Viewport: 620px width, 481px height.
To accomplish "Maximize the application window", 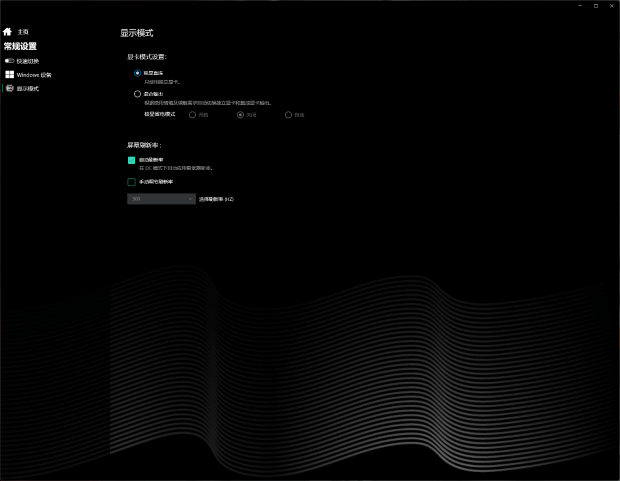I will pos(596,6).
